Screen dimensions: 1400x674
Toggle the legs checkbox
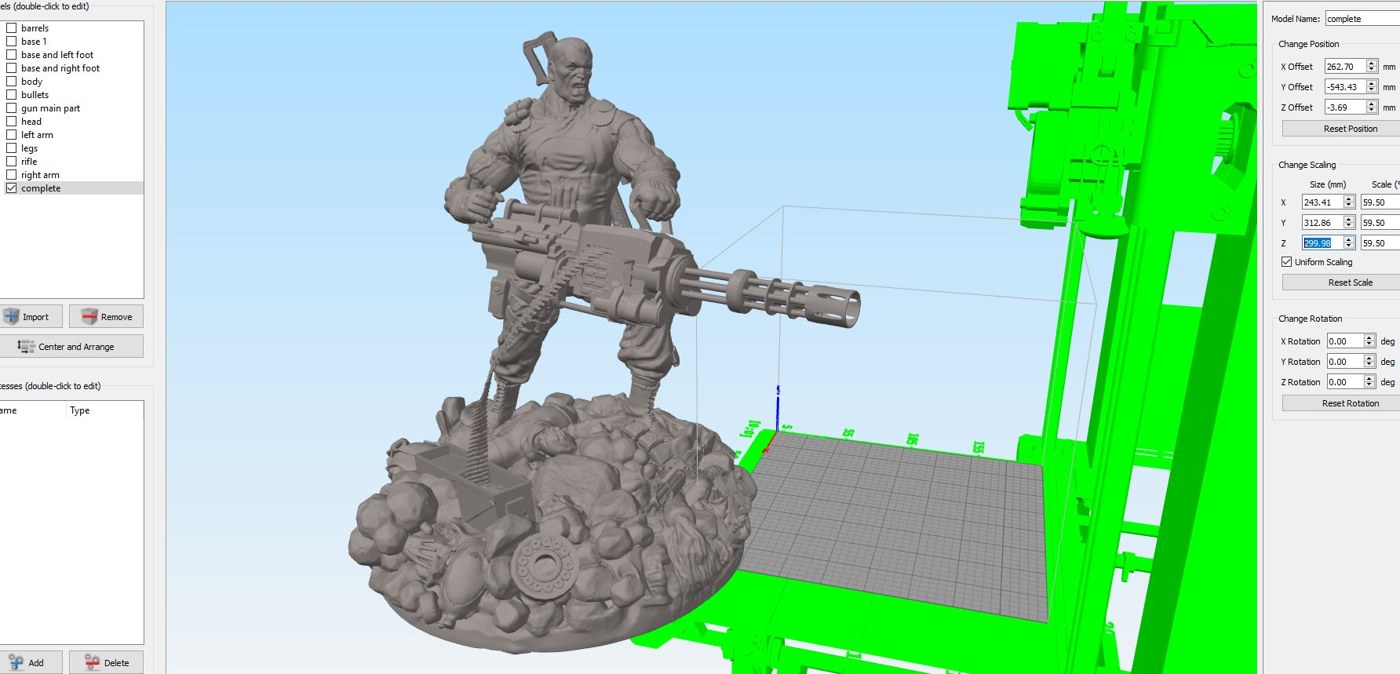coord(11,148)
